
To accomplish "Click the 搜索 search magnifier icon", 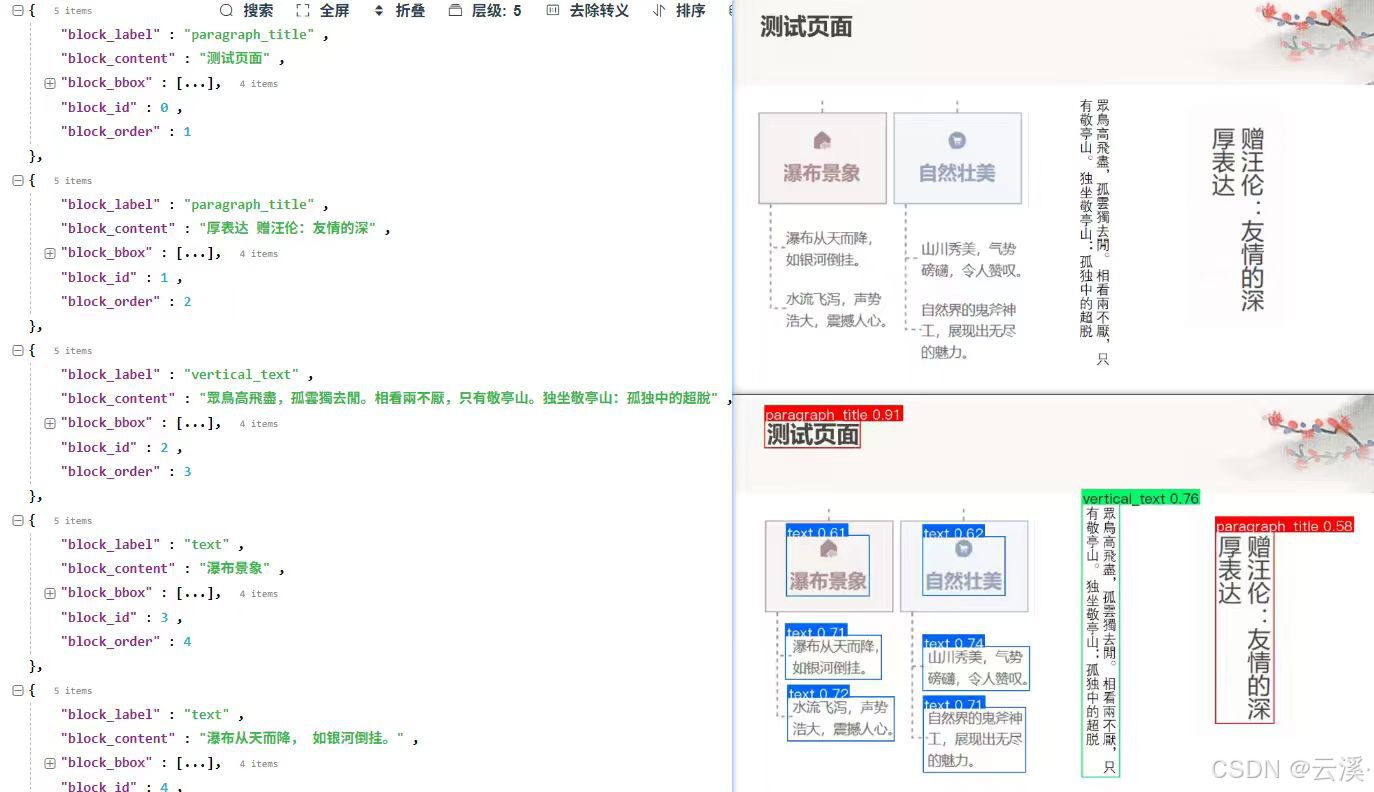I will [227, 11].
